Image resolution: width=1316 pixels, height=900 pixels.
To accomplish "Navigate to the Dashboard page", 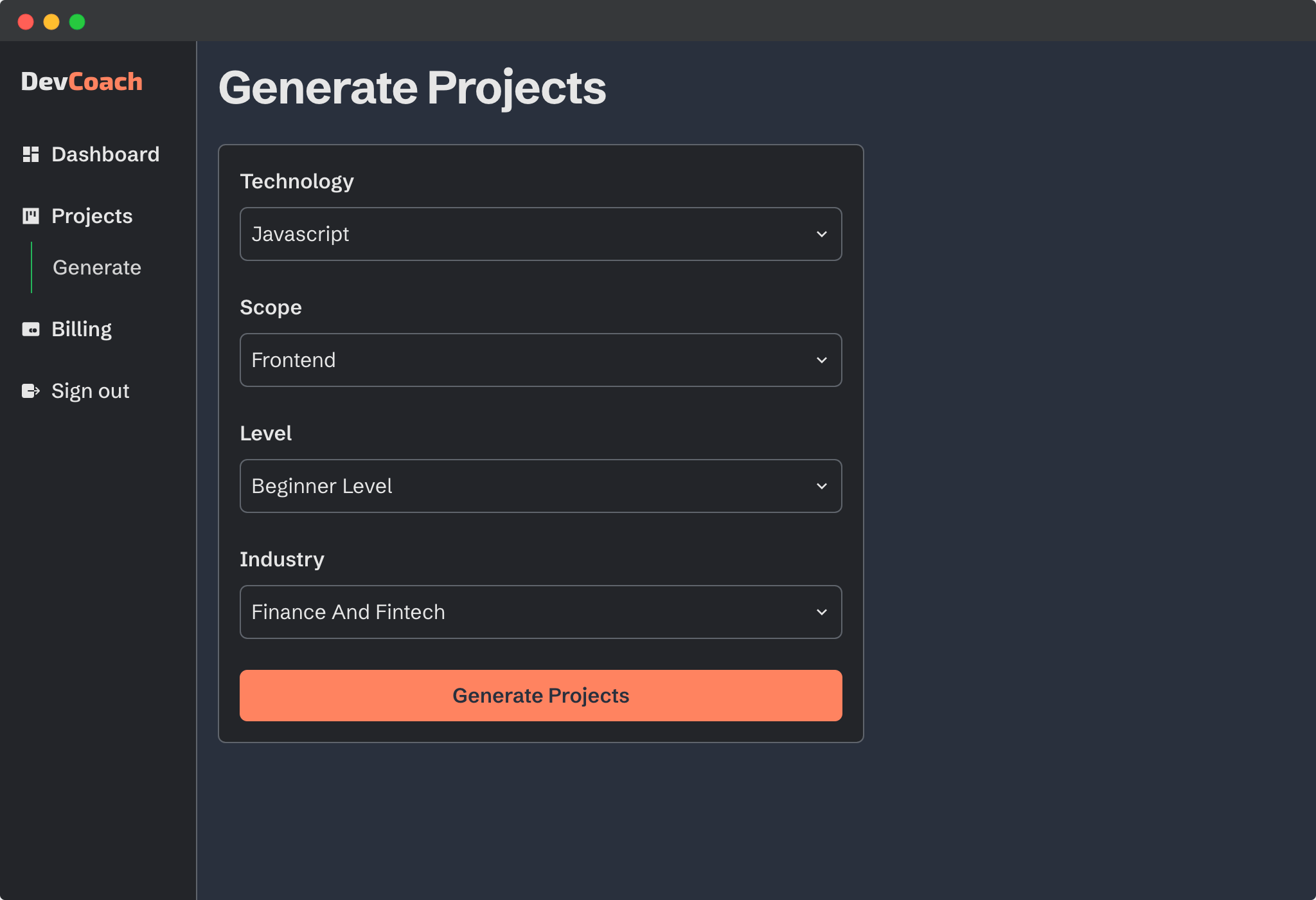I will pyautogui.click(x=105, y=154).
